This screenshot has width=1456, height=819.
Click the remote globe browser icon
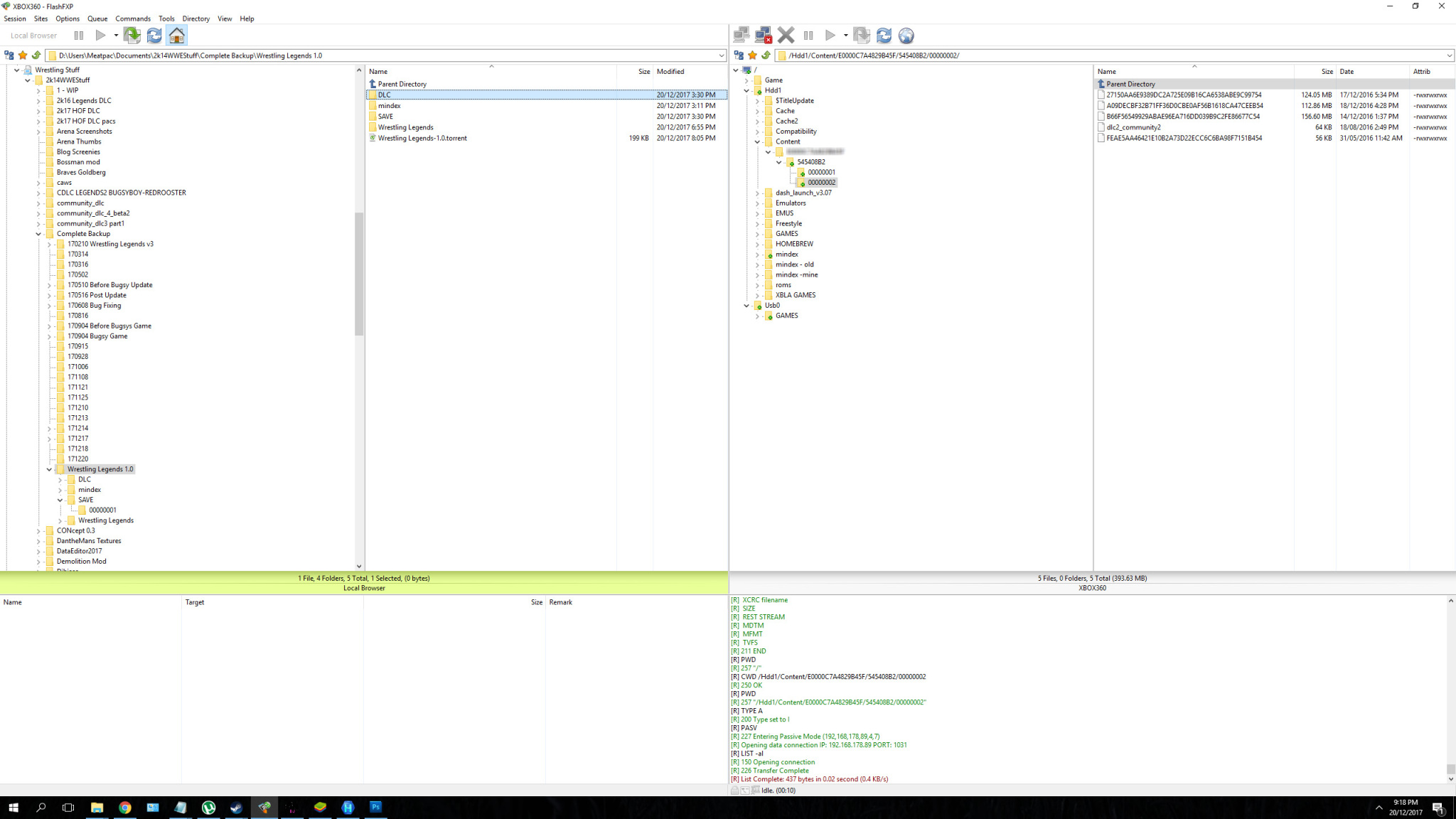(x=906, y=36)
